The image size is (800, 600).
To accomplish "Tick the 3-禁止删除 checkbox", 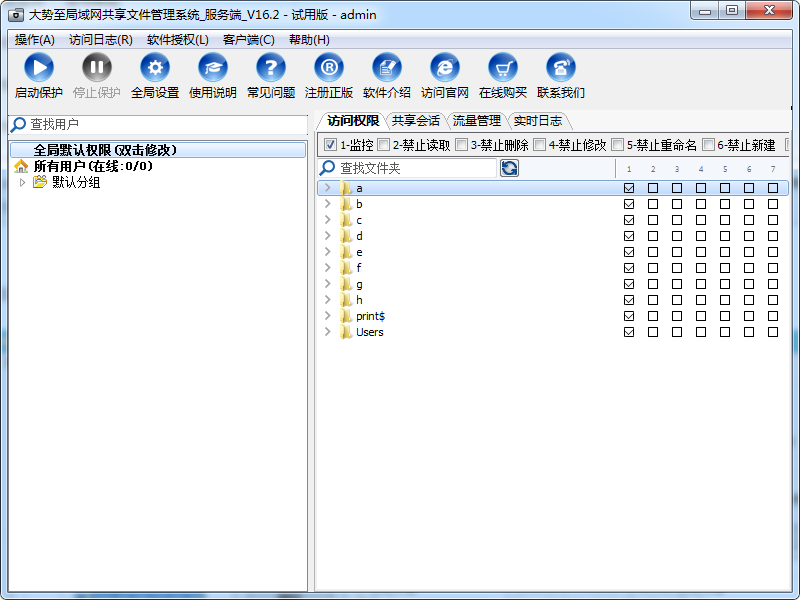I will coord(461,145).
